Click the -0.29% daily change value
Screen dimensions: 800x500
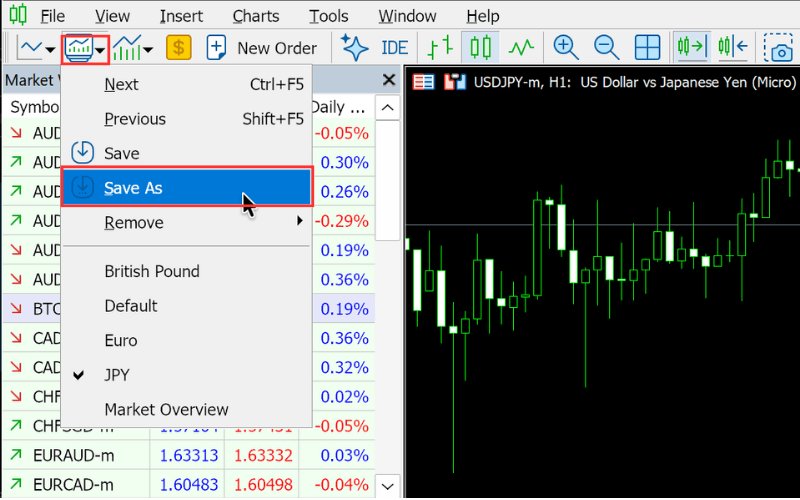tap(341, 221)
